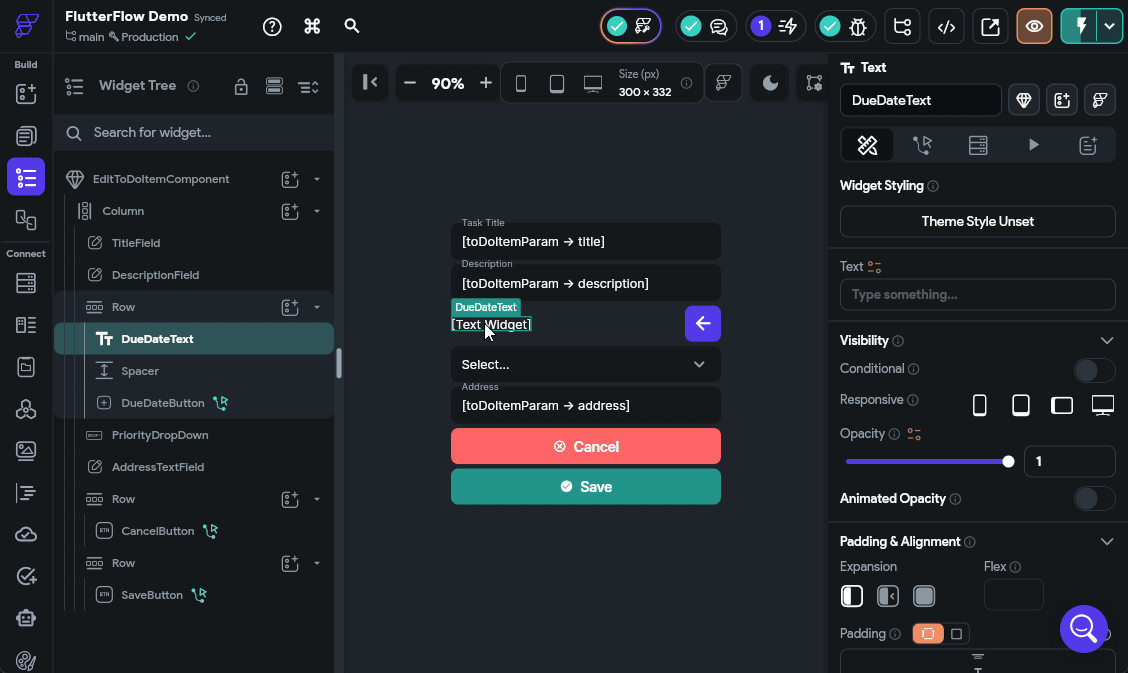Collapse the Padding & Alignment section
The height and width of the screenshot is (673, 1128).
[1106, 541]
